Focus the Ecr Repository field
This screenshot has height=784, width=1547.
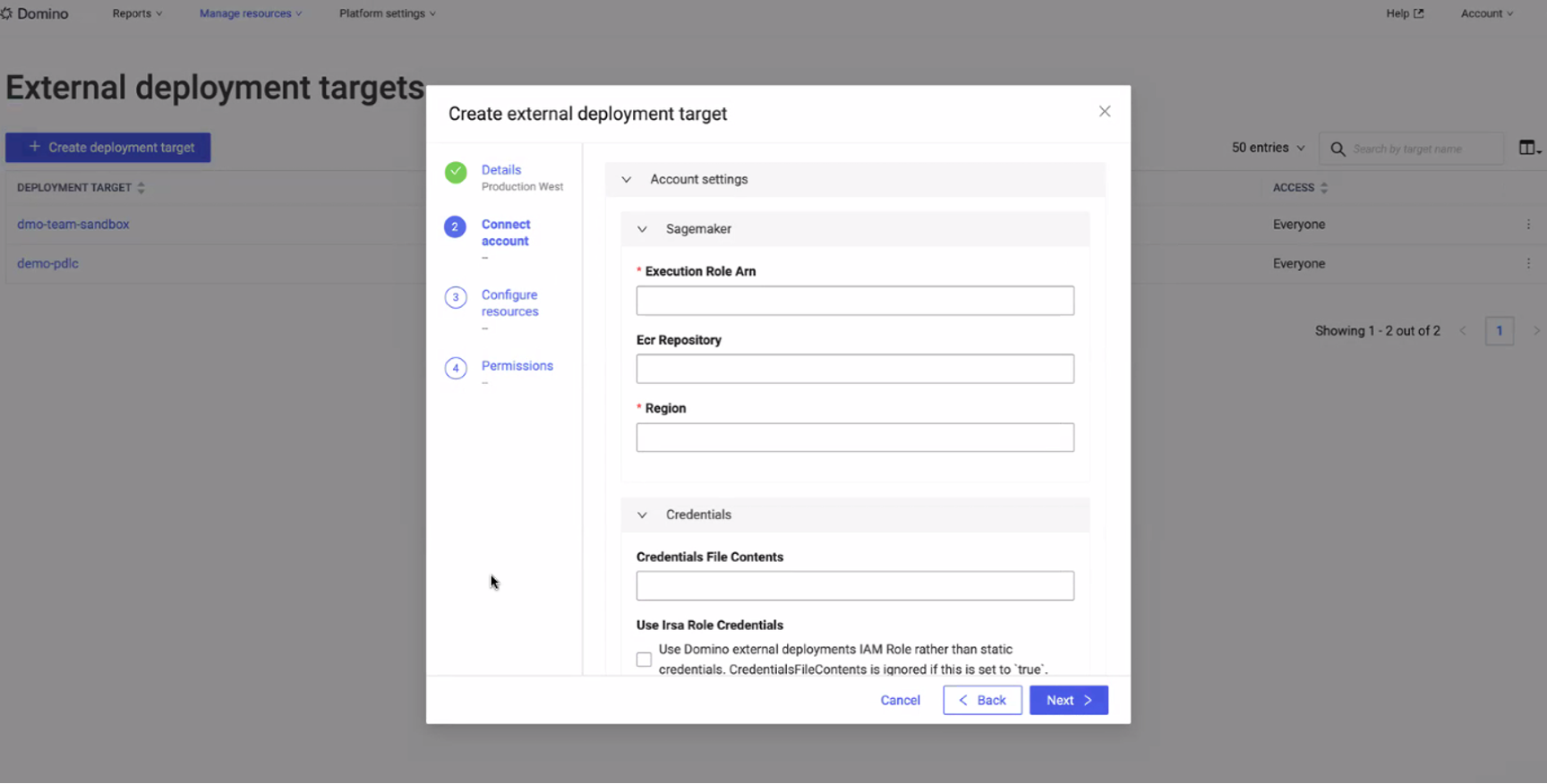click(855, 369)
